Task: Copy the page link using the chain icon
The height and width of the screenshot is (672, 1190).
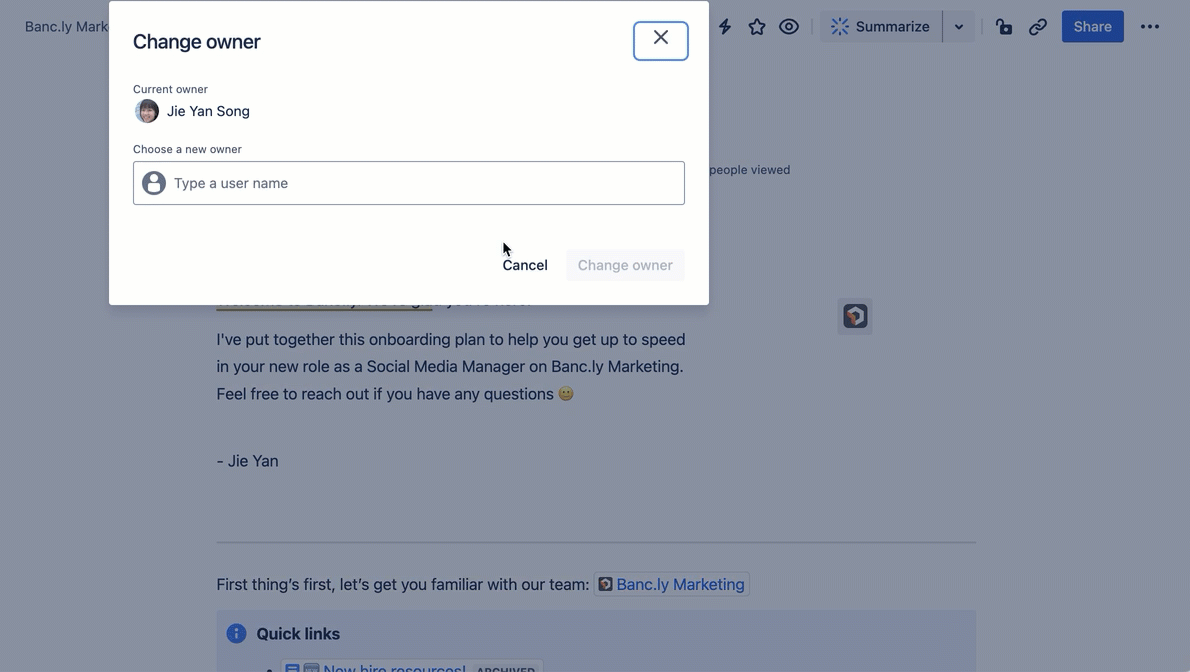Action: coord(1038,27)
